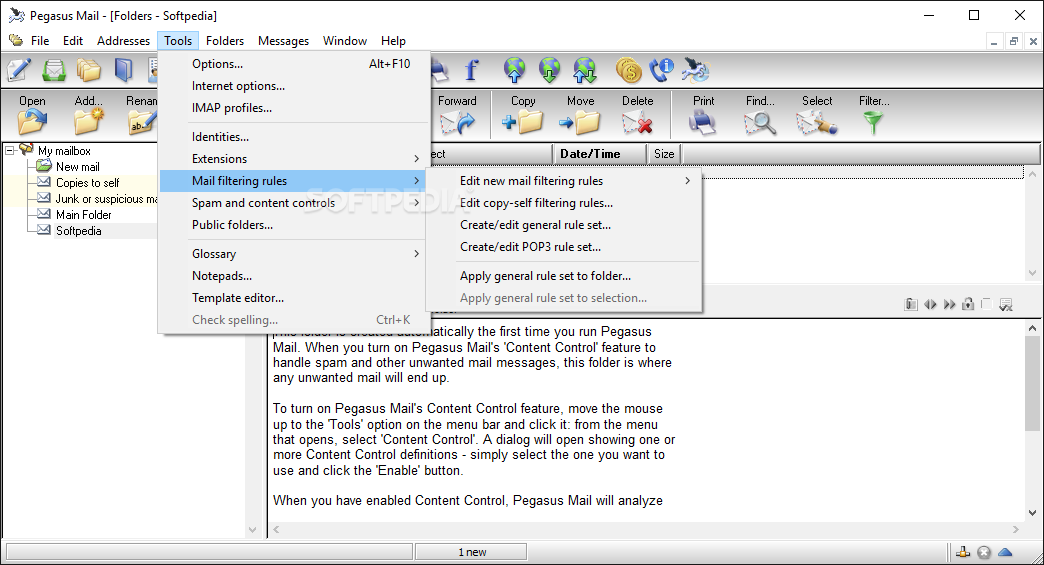Open Template editor... menu entry
The height and width of the screenshot is (565, 1044).
click(x=292, y=297)
